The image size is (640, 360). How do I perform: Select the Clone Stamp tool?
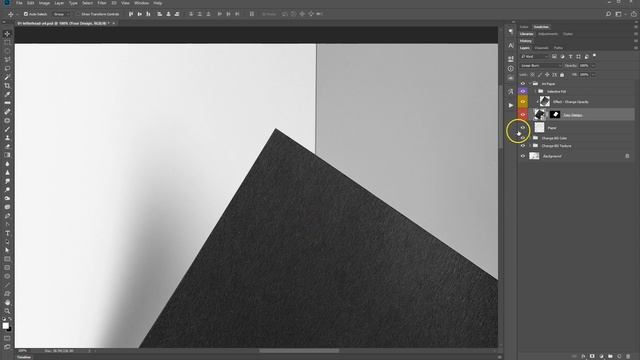tap(7, 138)
